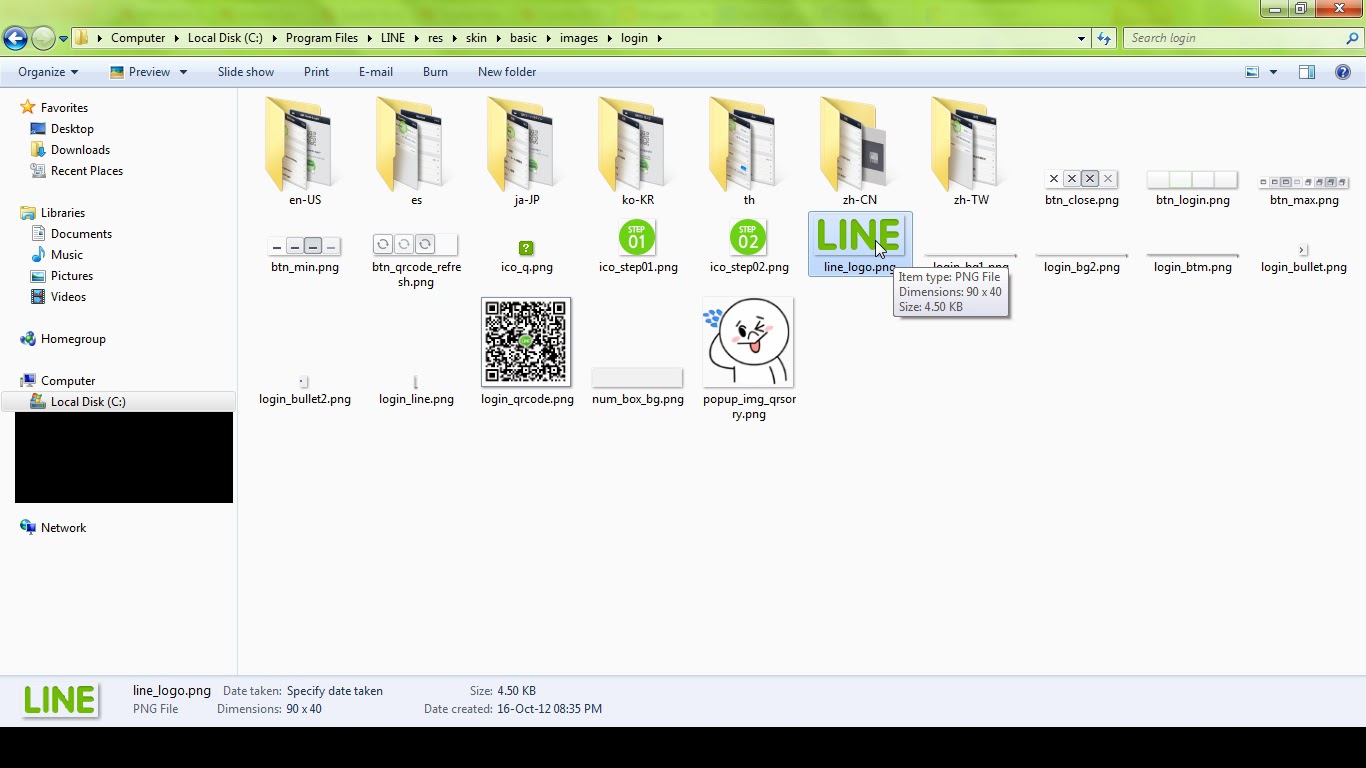
Task: Select the btn_min.png button image
Action: click(304, 245)
